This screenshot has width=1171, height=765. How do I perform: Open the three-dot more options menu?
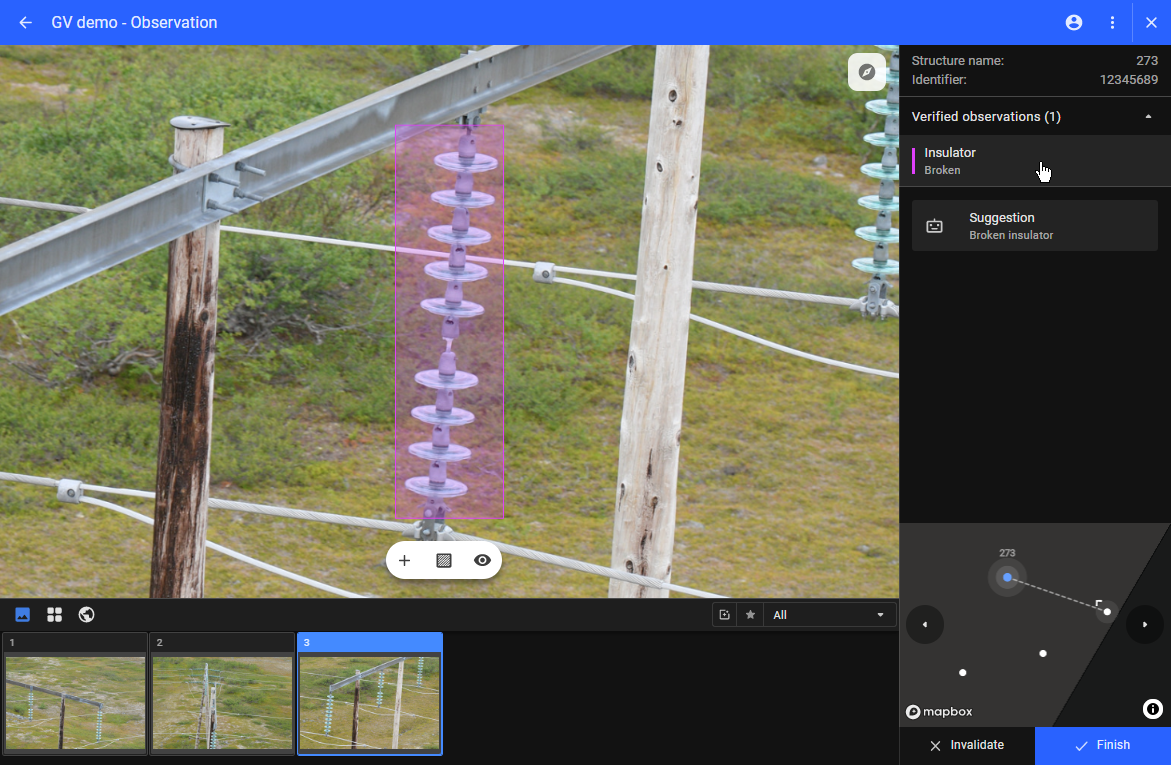1112,22
